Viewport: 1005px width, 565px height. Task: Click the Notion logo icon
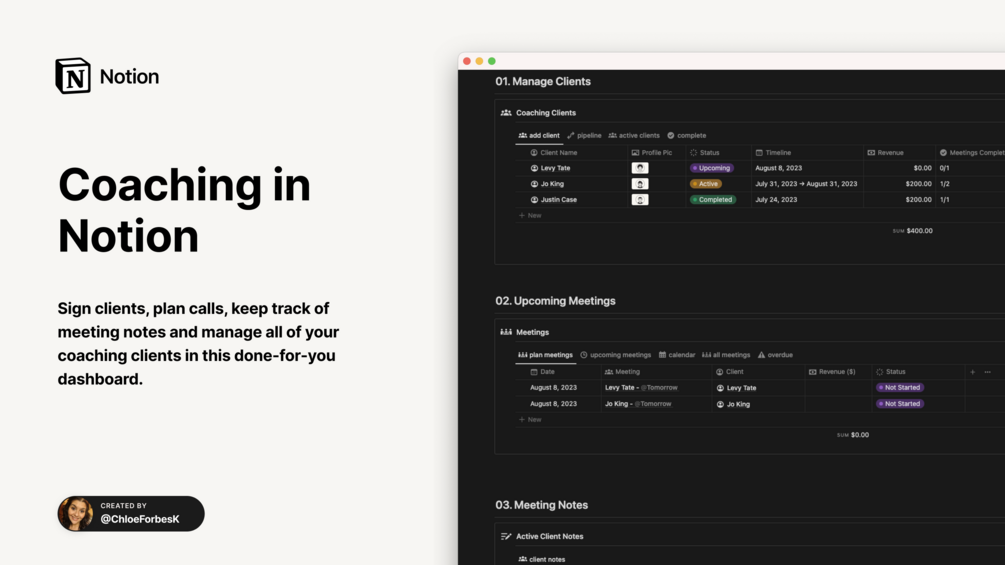[x=73, y=76]
